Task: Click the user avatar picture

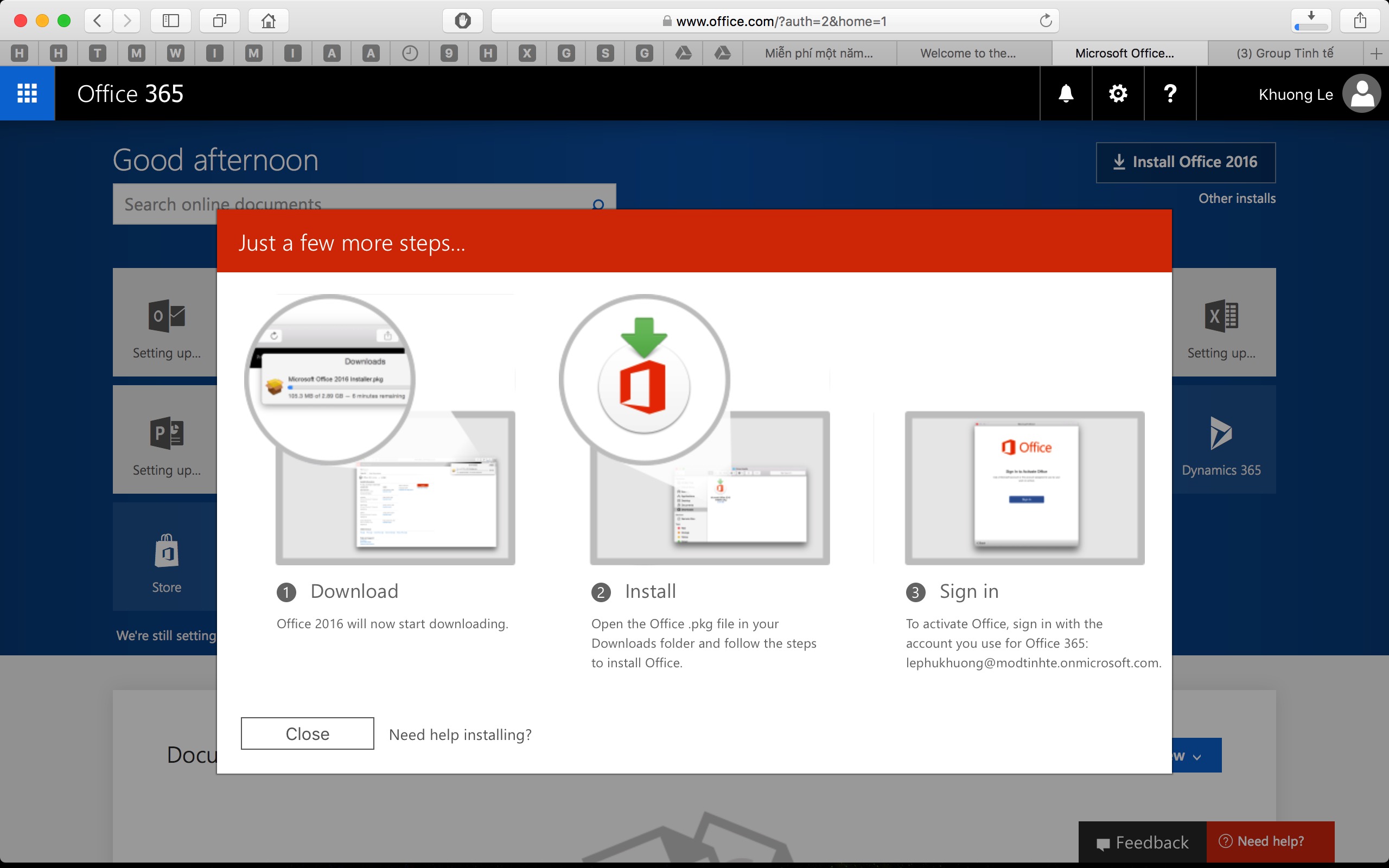Action: pyautogui.click(x=1361, y=93)
